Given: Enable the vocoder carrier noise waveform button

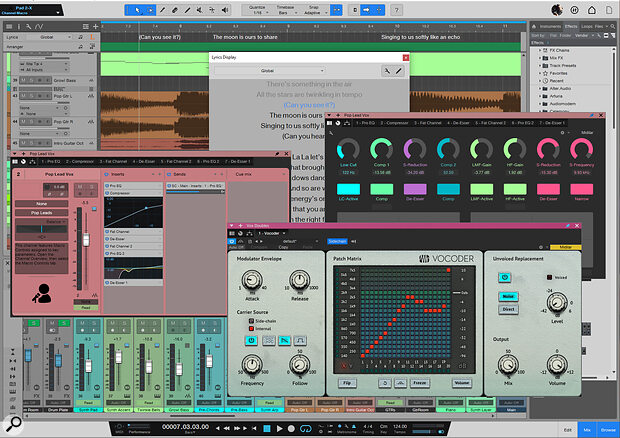Looking at the screenshot, I should pos(268,340).
